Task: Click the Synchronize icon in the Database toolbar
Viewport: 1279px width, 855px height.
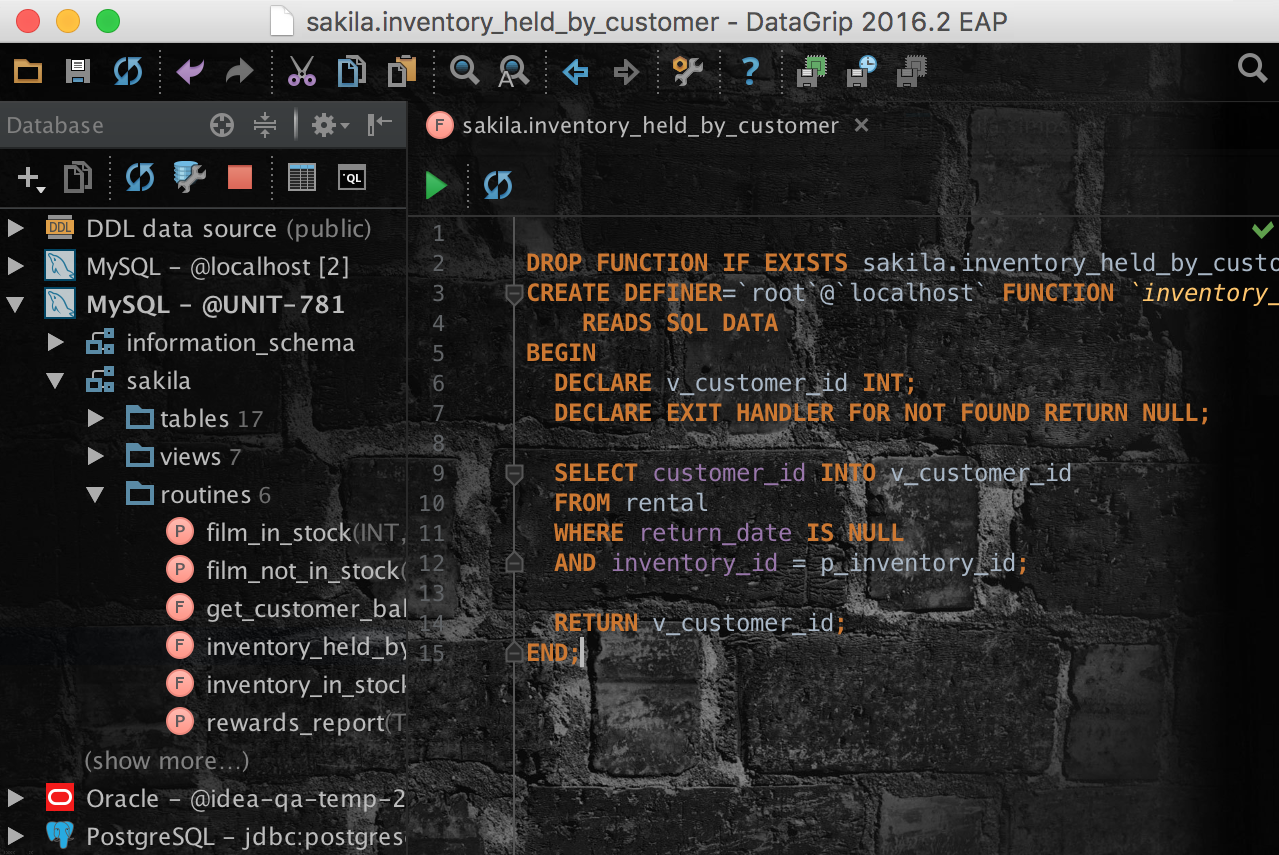Action: [x=139, y=178]
